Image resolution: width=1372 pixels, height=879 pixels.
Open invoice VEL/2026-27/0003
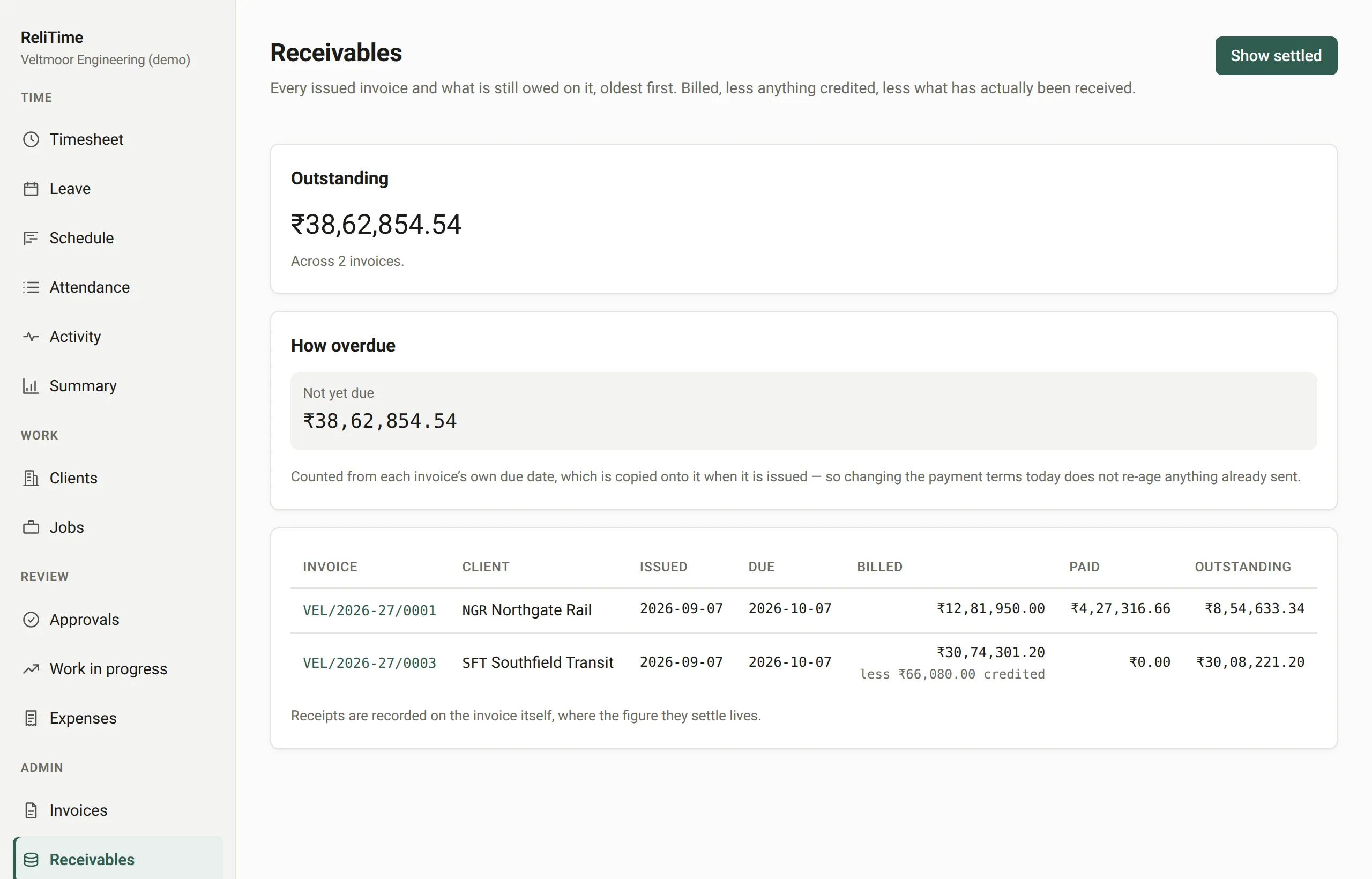369,662
